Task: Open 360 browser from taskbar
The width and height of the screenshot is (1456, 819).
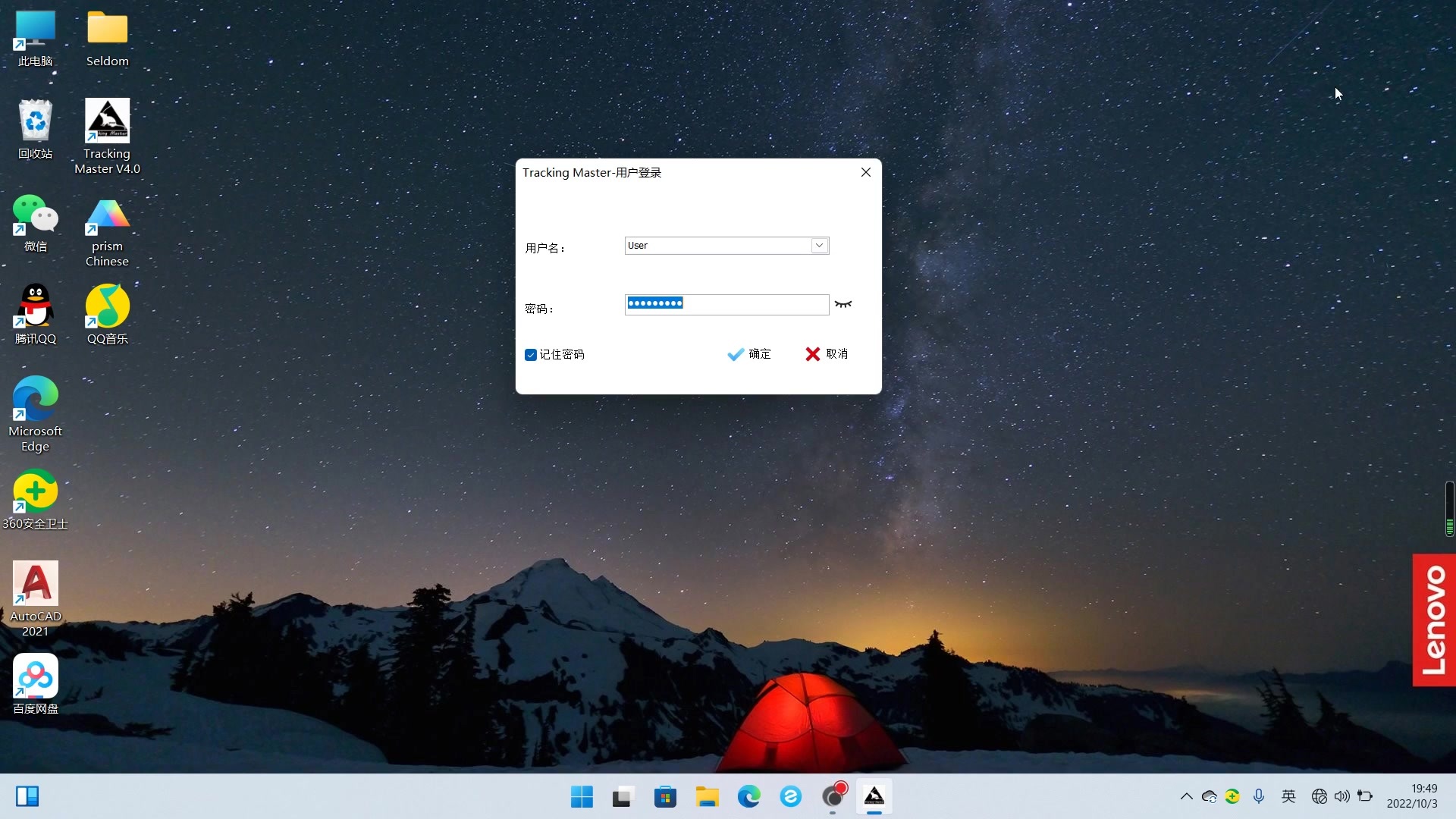Action: coord(790,796)
